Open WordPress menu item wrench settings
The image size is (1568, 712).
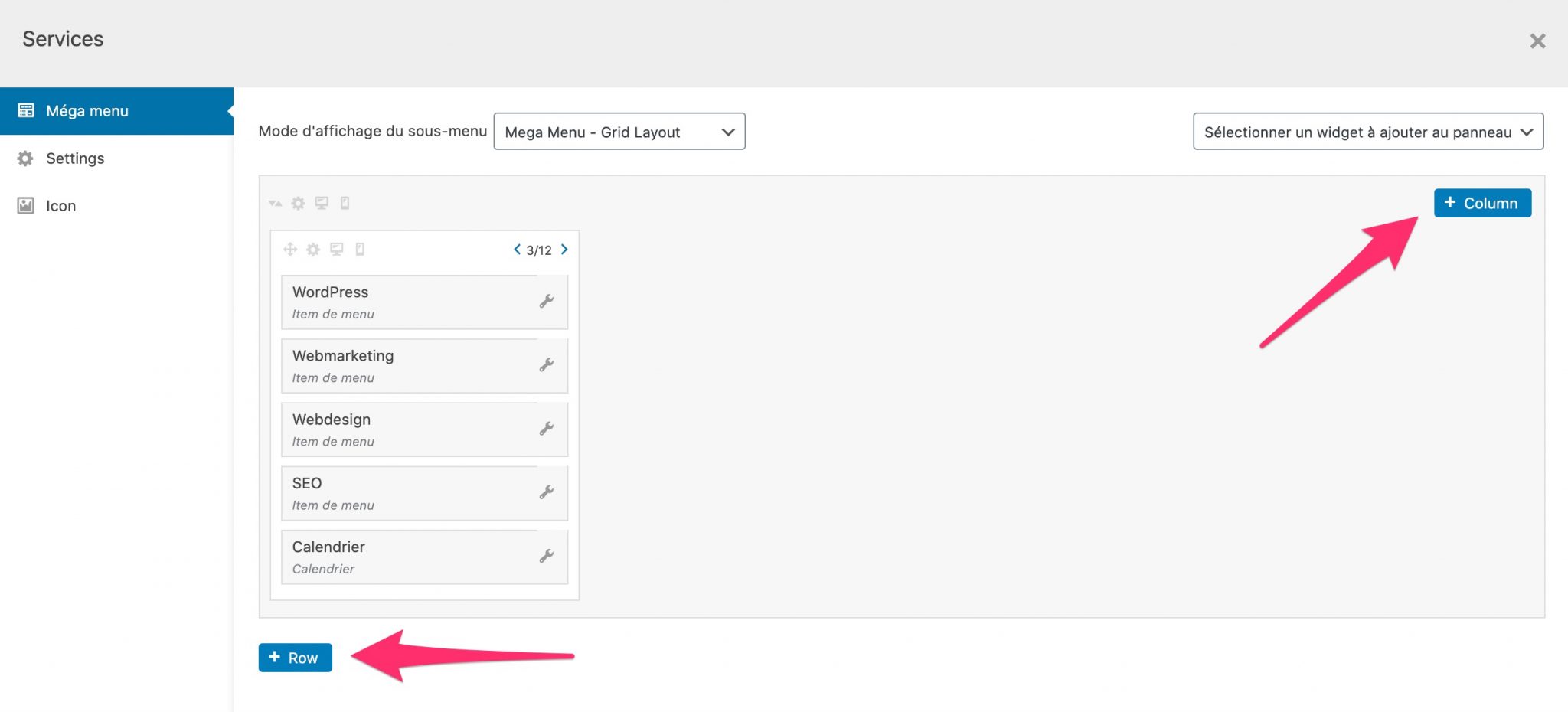(546, 302)
